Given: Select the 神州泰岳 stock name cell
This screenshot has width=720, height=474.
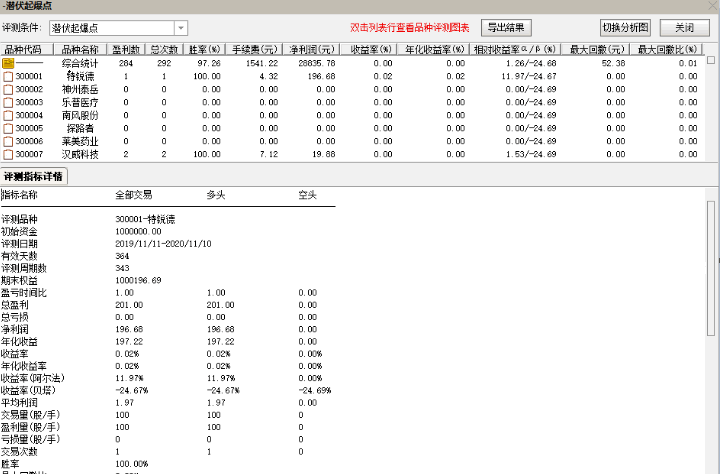Looking at the screenshot, I should coord(80,89).
